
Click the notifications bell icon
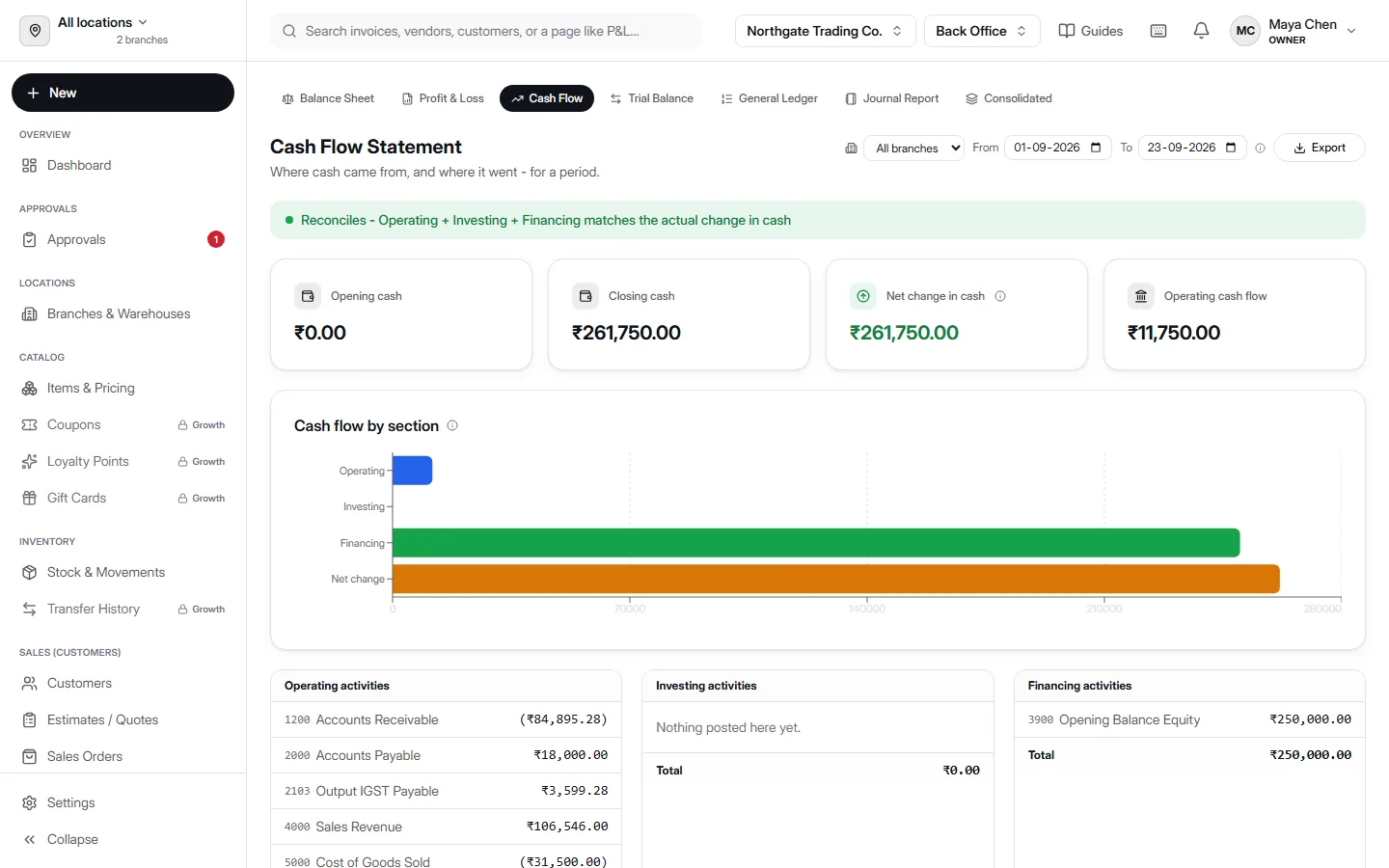tap(1201, 31)
